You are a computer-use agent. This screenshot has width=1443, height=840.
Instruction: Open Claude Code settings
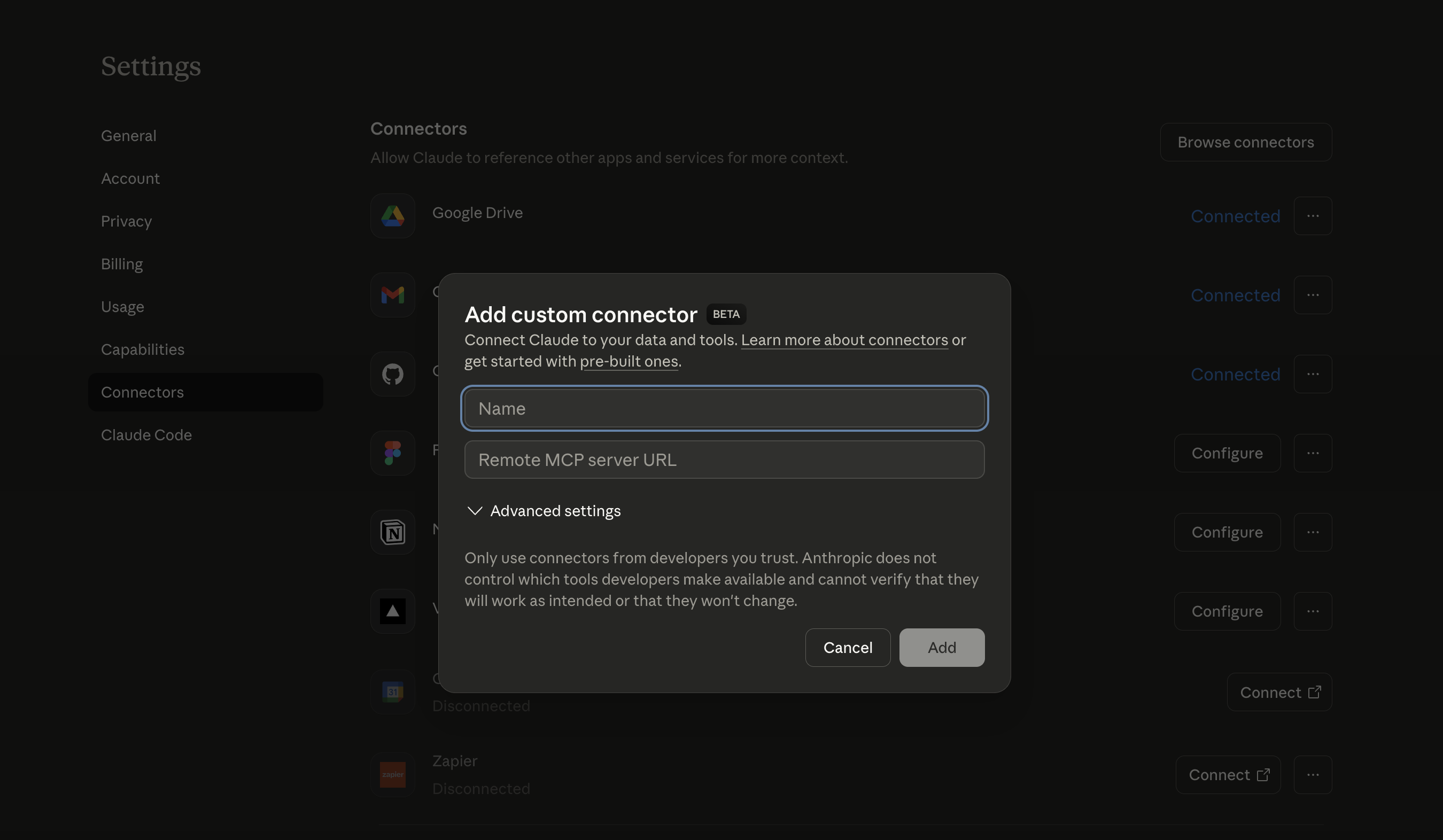146,435
